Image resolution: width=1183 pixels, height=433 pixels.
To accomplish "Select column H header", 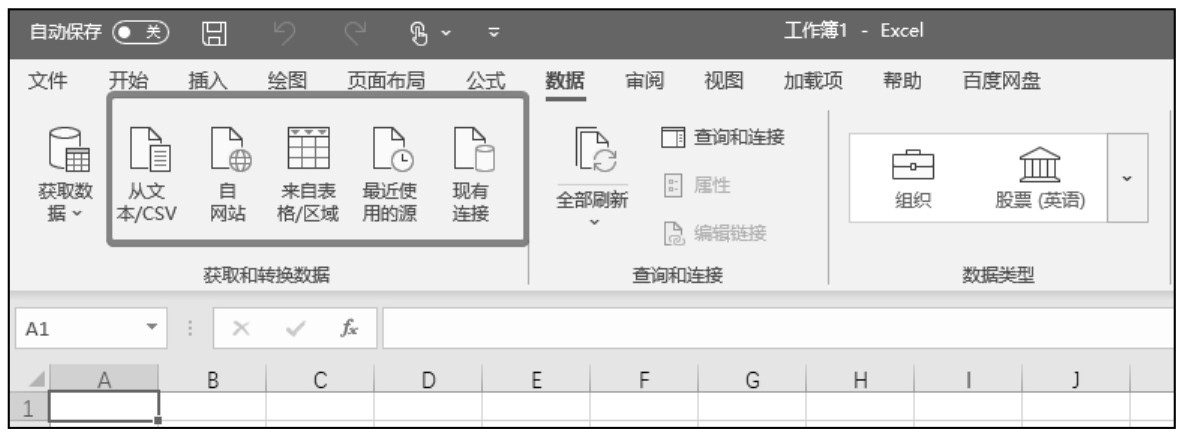I will 860,380.
